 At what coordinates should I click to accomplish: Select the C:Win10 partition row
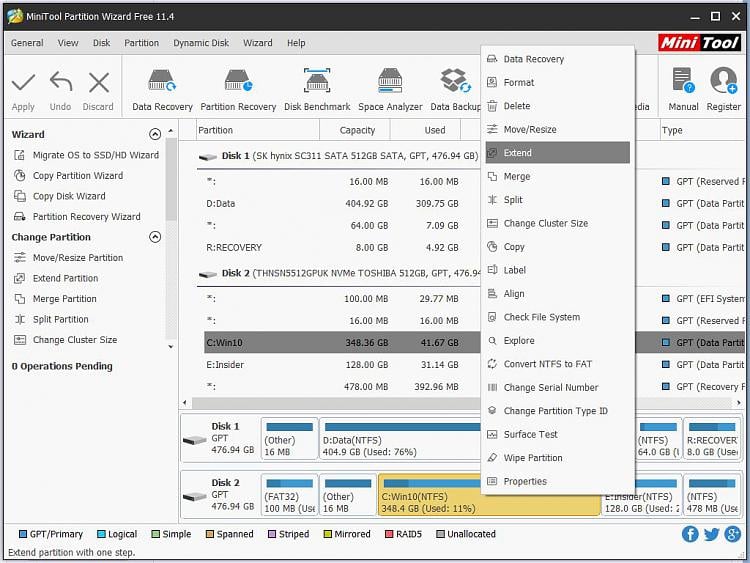tap(342, 342)
